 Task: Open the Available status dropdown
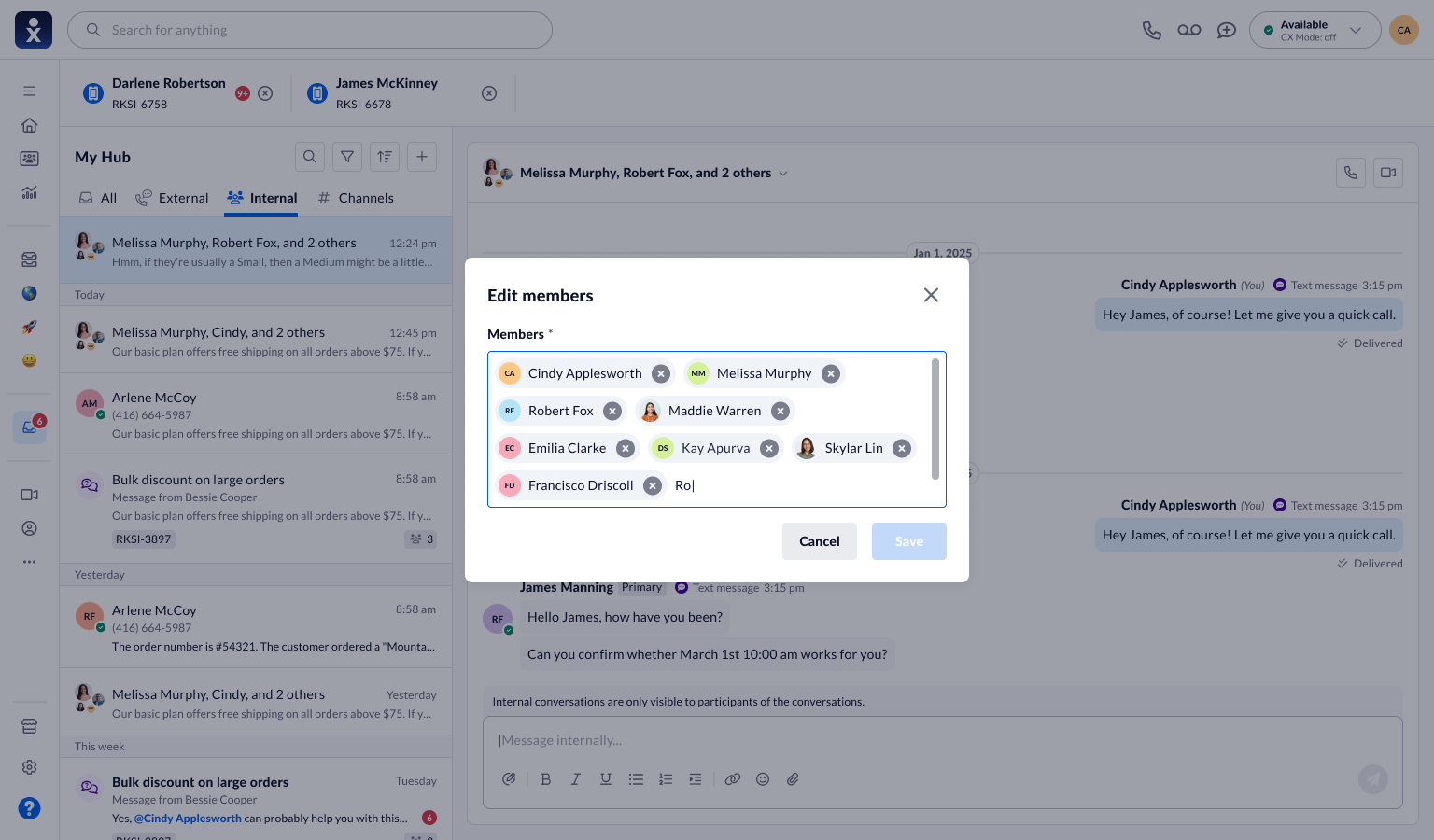click(1315, 30)
